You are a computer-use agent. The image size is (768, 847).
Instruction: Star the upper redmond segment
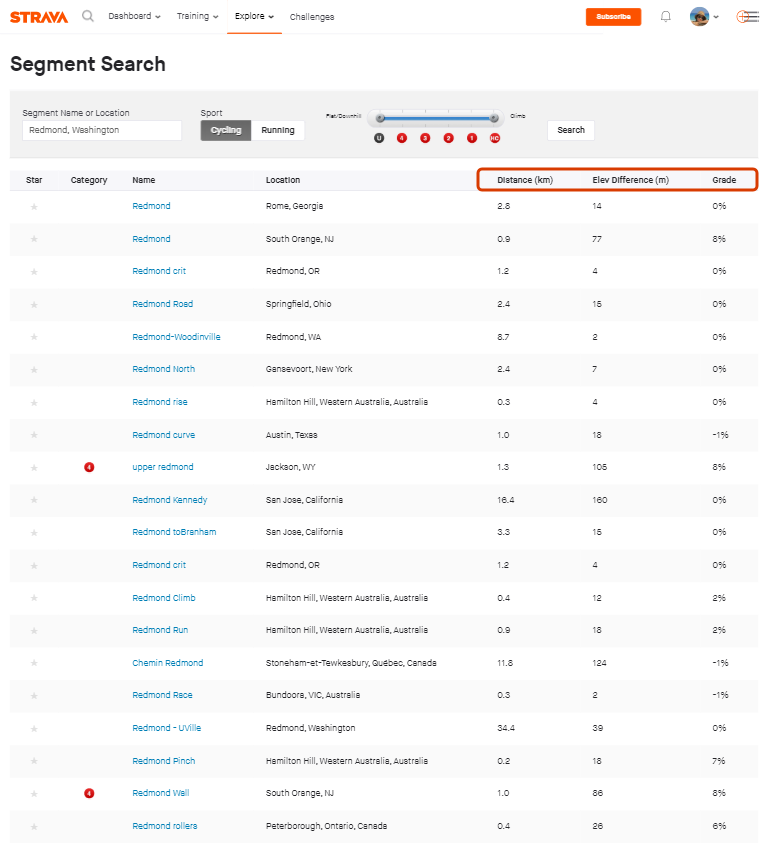[34, 468]
